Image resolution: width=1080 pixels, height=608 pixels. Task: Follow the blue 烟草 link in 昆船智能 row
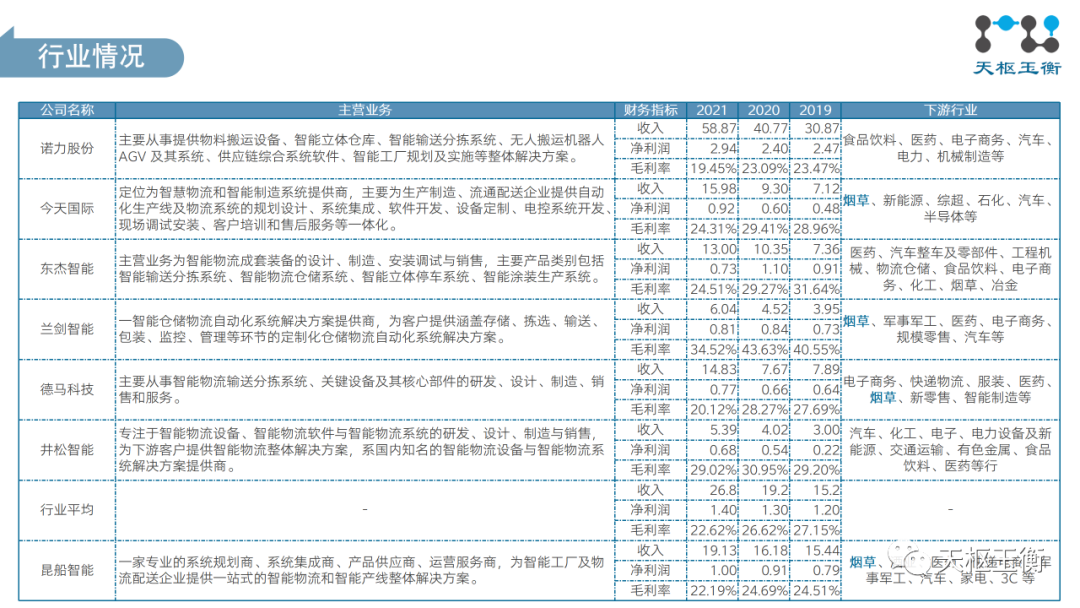pos(862,561)
